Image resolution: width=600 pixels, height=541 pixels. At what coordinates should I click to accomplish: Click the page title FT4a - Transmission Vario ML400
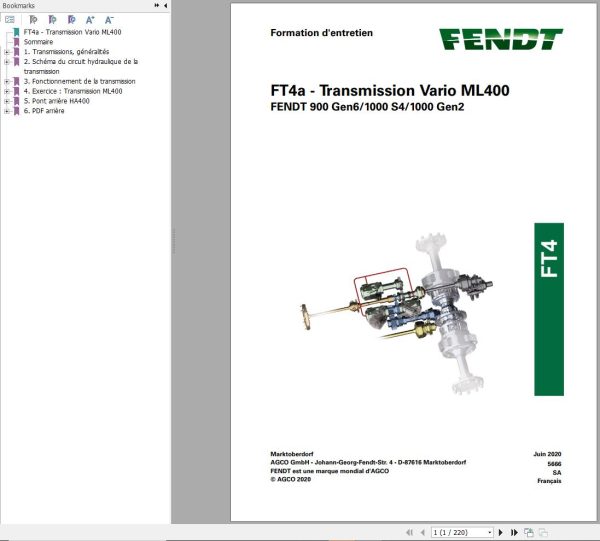tap(390, 91)
